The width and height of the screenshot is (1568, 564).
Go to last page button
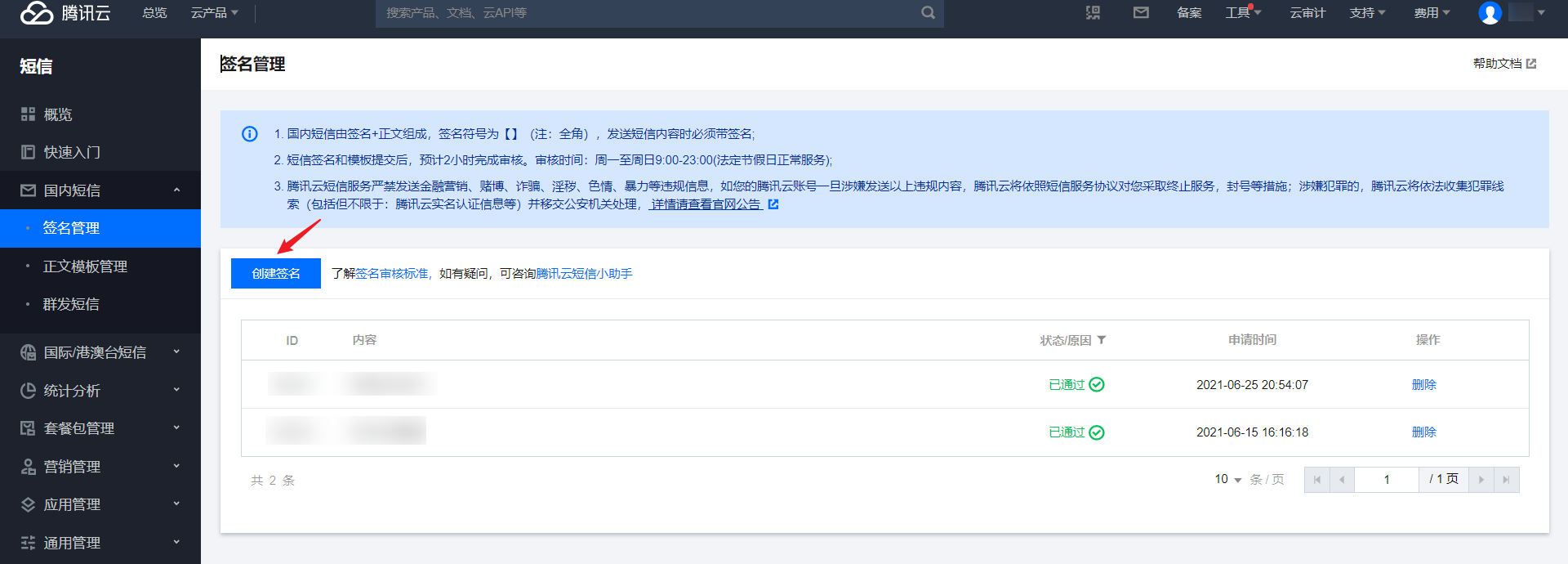[x=1506, y=480]
